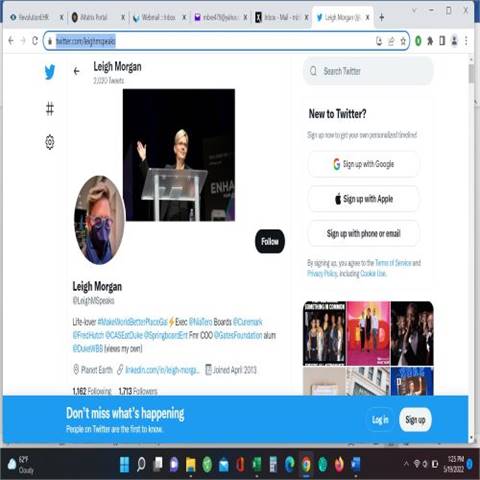Toggle the browser side panel icon
This screenshot has width=480, height=480.
point(442,41)
